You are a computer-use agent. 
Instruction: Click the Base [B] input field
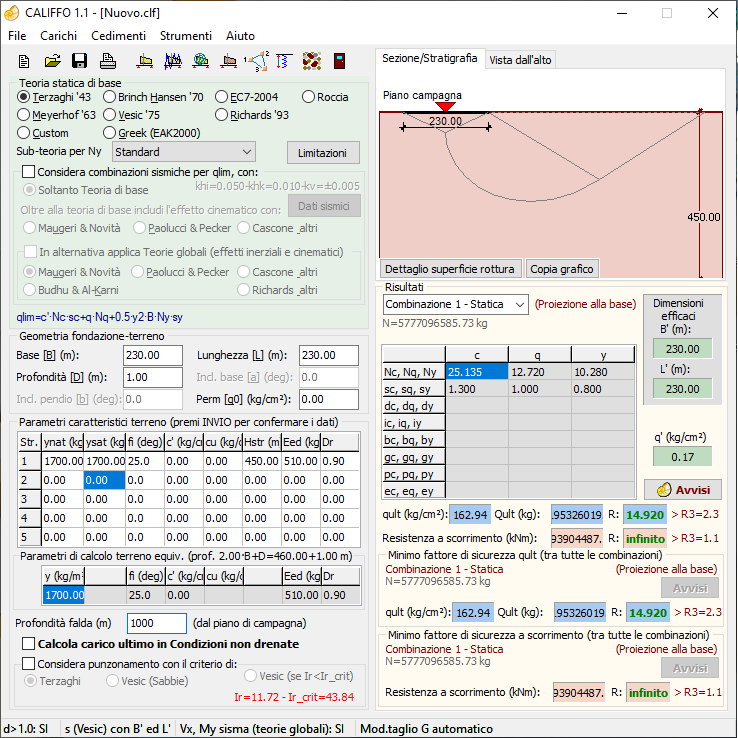[x=153, y=355]
